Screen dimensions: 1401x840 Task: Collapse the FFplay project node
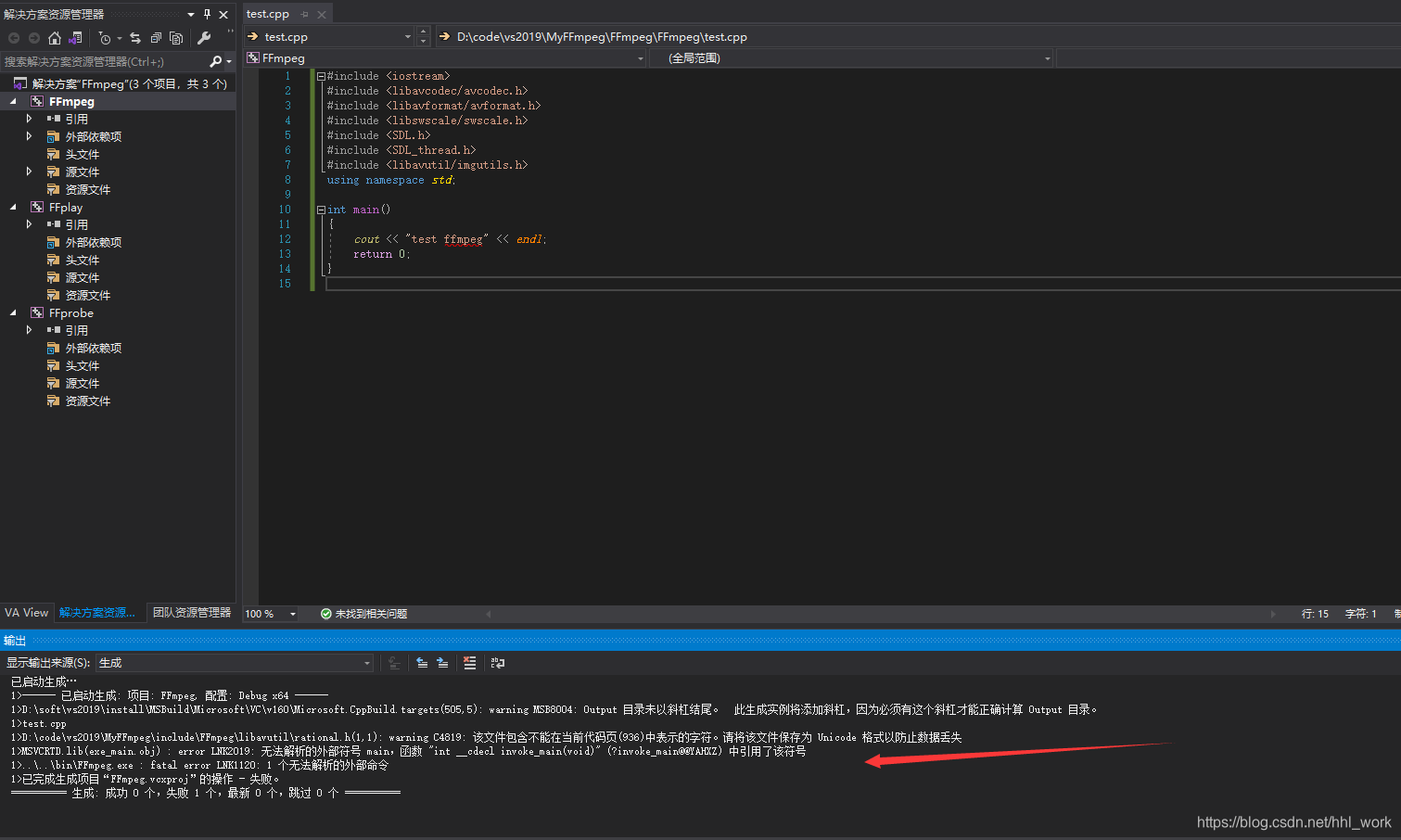13,207
